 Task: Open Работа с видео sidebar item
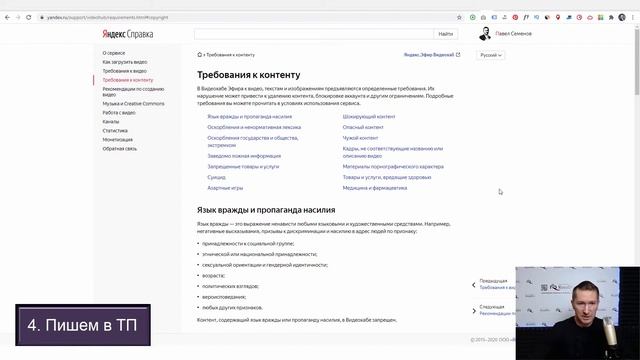pyautogui.click(x=119, y=113)
